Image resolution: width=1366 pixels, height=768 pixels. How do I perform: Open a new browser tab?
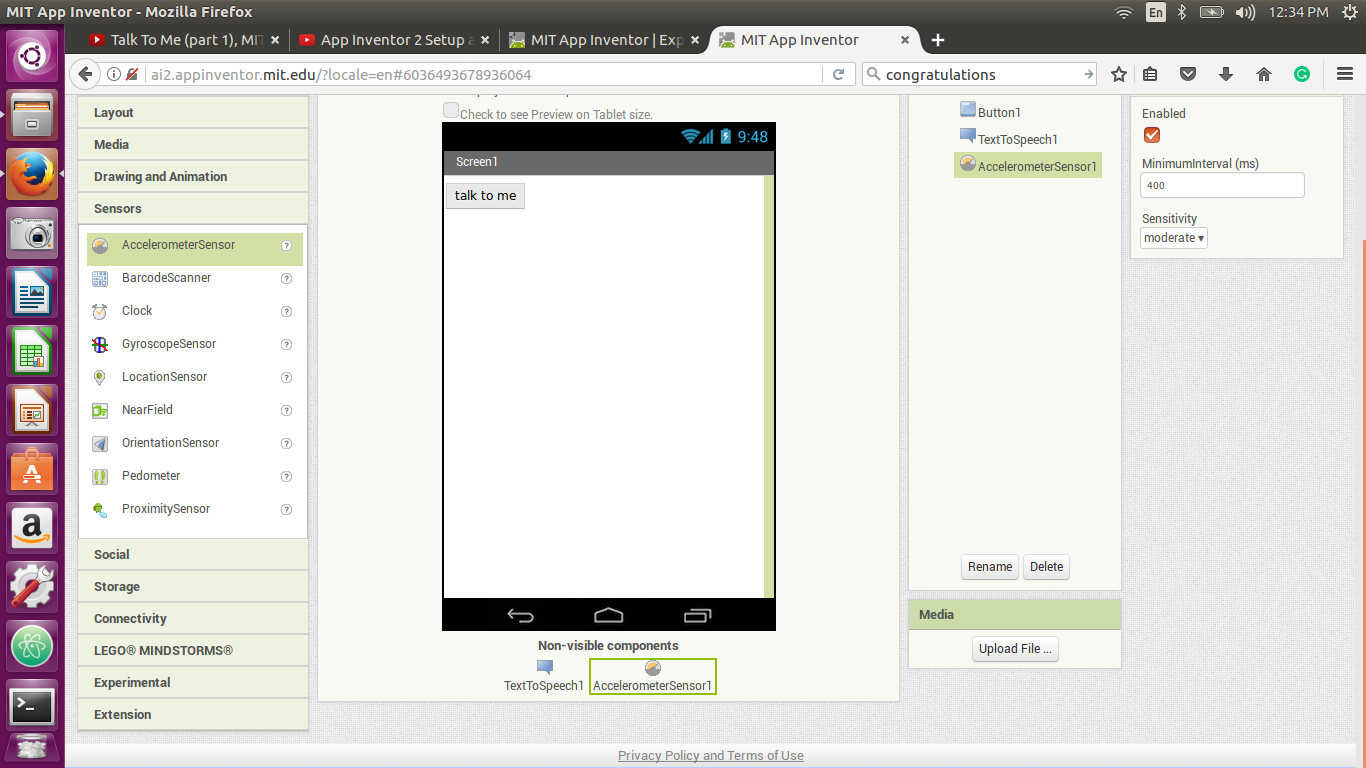click(937, 40)
